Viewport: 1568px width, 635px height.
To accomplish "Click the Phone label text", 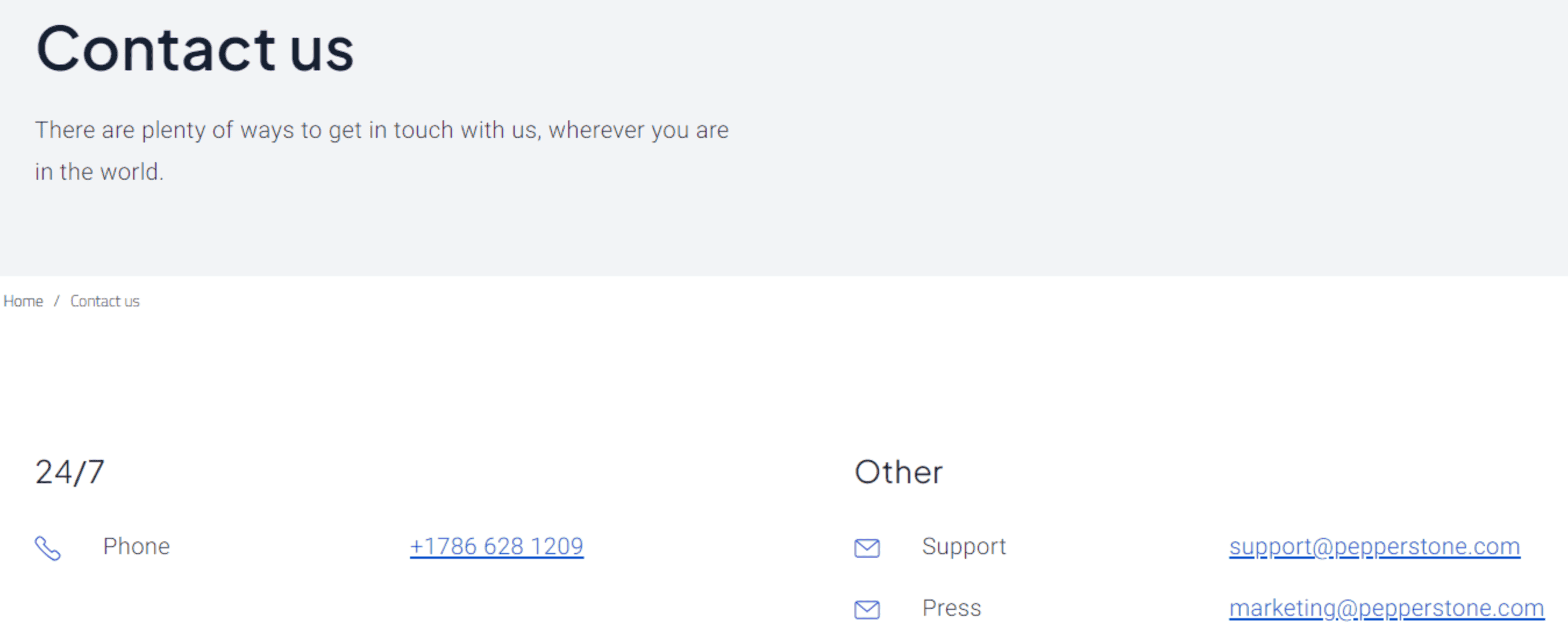I will [x=136, y=546].
